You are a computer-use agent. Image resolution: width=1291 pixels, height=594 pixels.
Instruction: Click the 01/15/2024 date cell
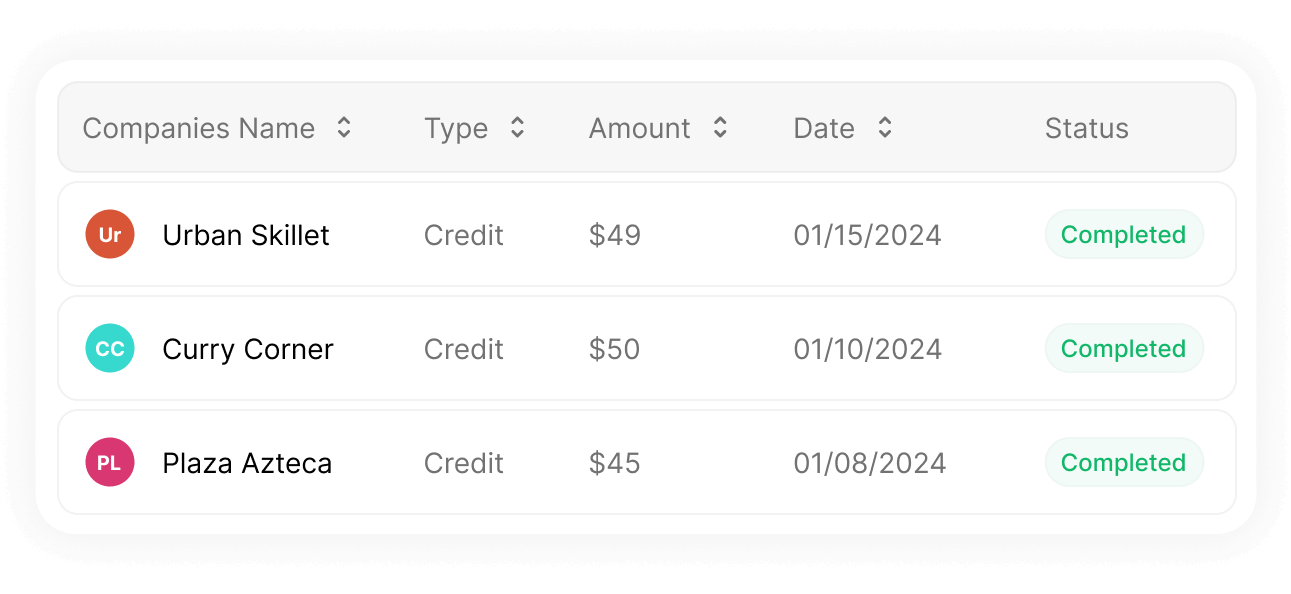(x=867, y=234)
